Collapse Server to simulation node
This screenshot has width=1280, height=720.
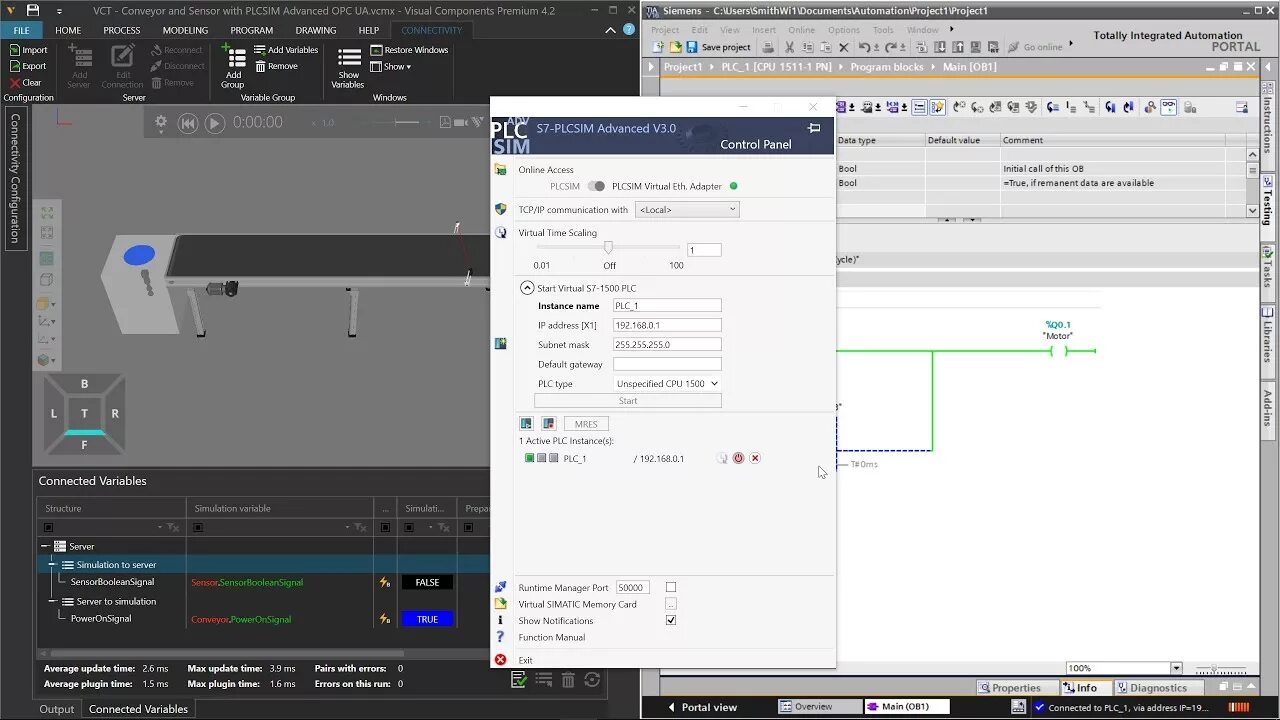53,601
